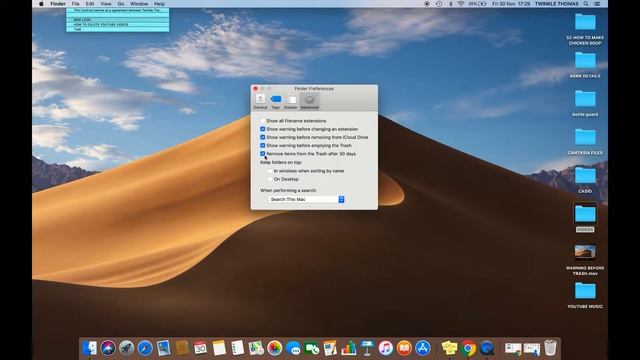The height and width of the screenshot is (360, 640).
Task: Open Reminders in the Dock
Action: click(237, 348)
